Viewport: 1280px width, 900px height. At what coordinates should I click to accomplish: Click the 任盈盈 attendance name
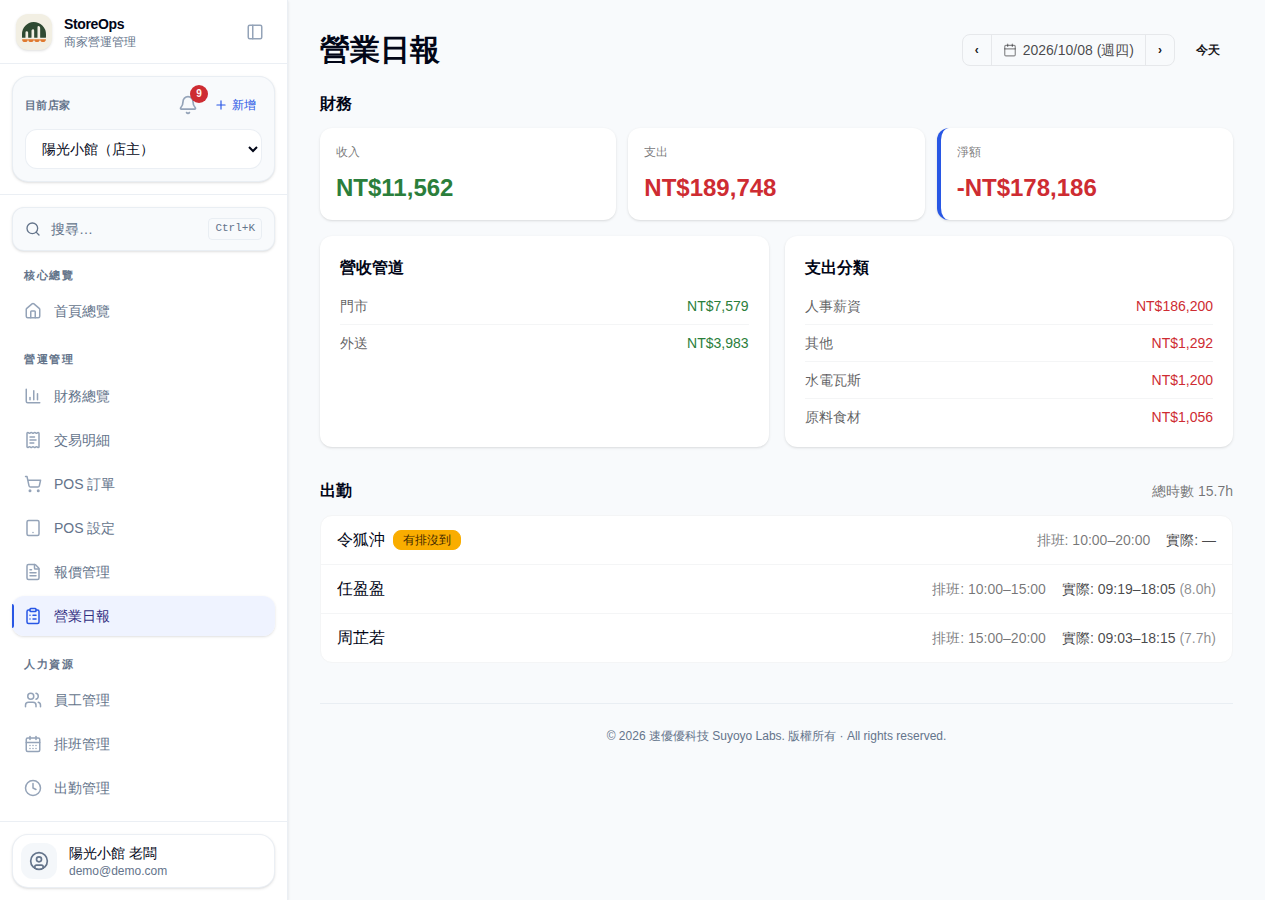361,589
